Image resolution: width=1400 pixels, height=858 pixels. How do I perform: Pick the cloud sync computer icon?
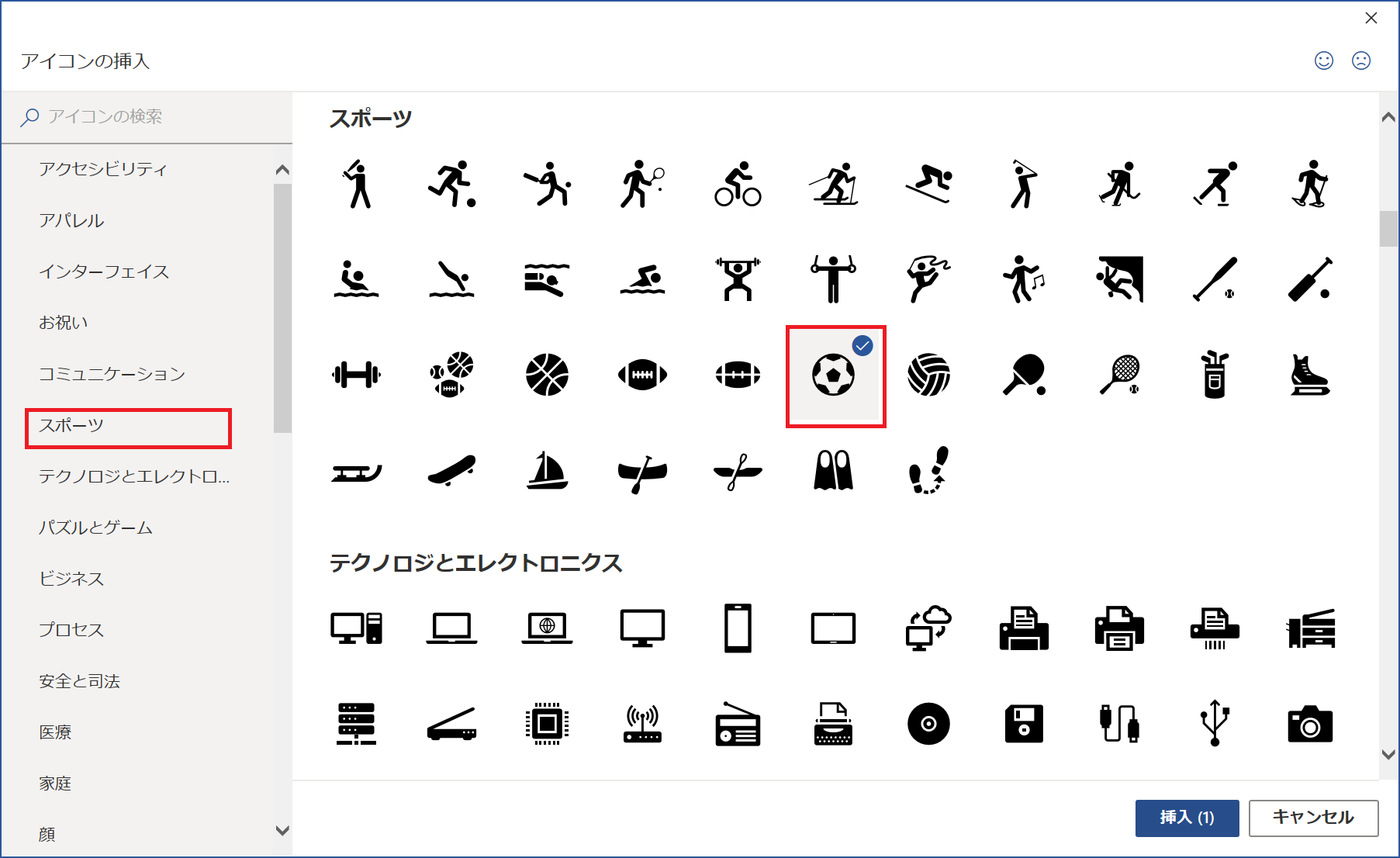928,628
